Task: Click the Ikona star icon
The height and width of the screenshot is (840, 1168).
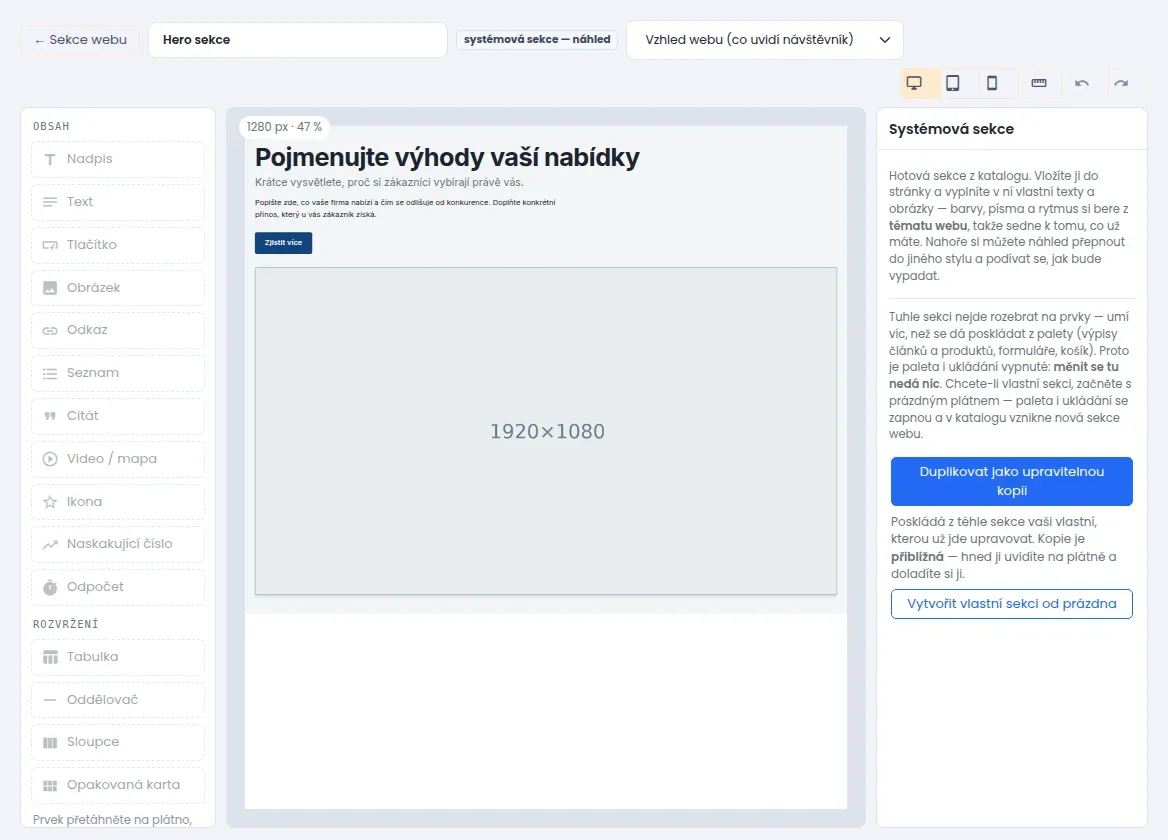Action: click(50, 502)
